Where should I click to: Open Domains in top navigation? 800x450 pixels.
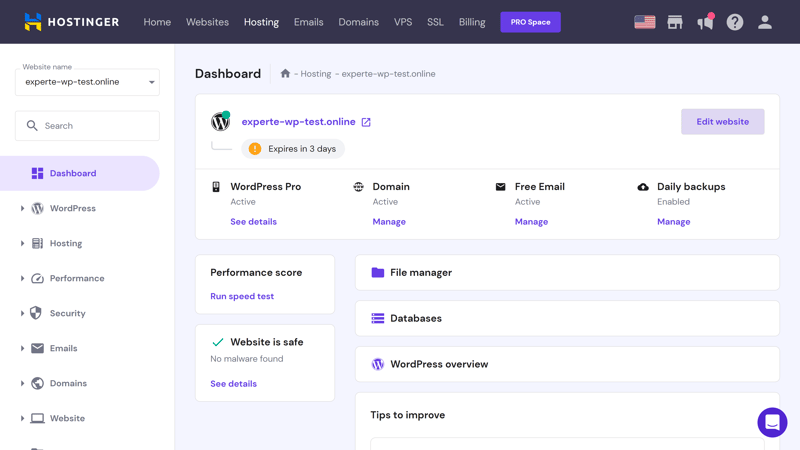(359, 22)
